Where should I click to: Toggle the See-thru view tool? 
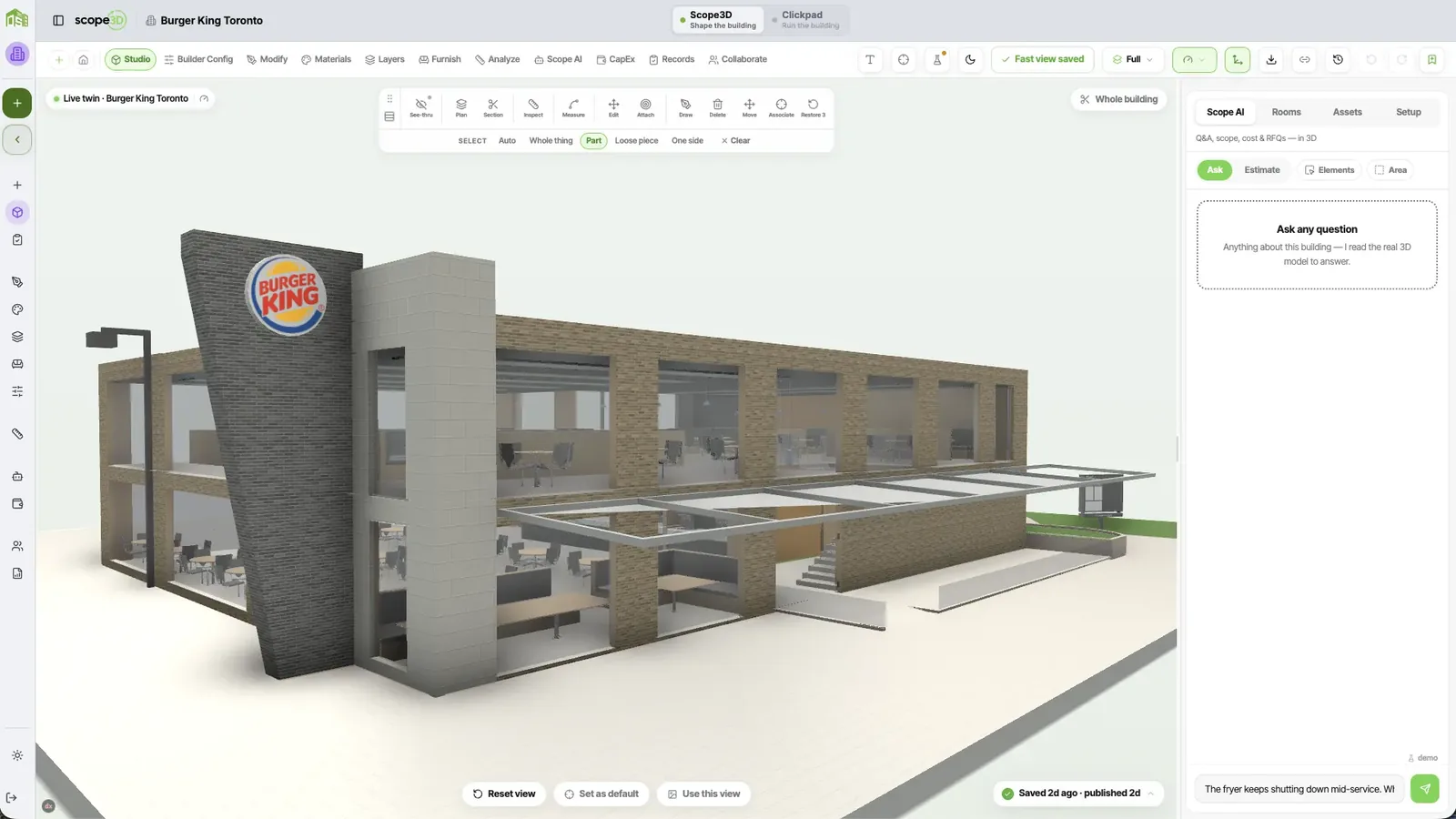coord(421,107)
